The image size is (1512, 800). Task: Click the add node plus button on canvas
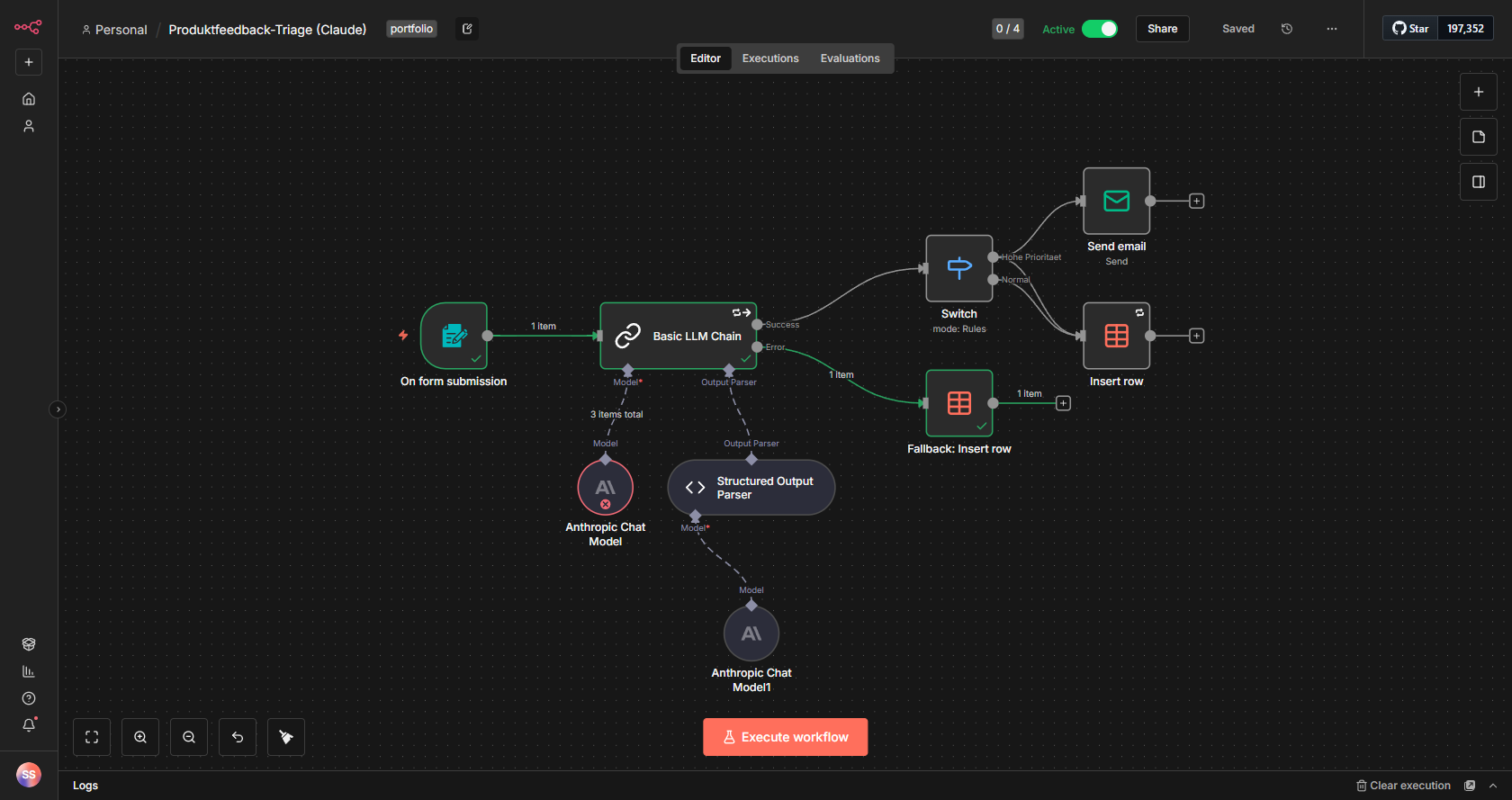(1479, 92)
